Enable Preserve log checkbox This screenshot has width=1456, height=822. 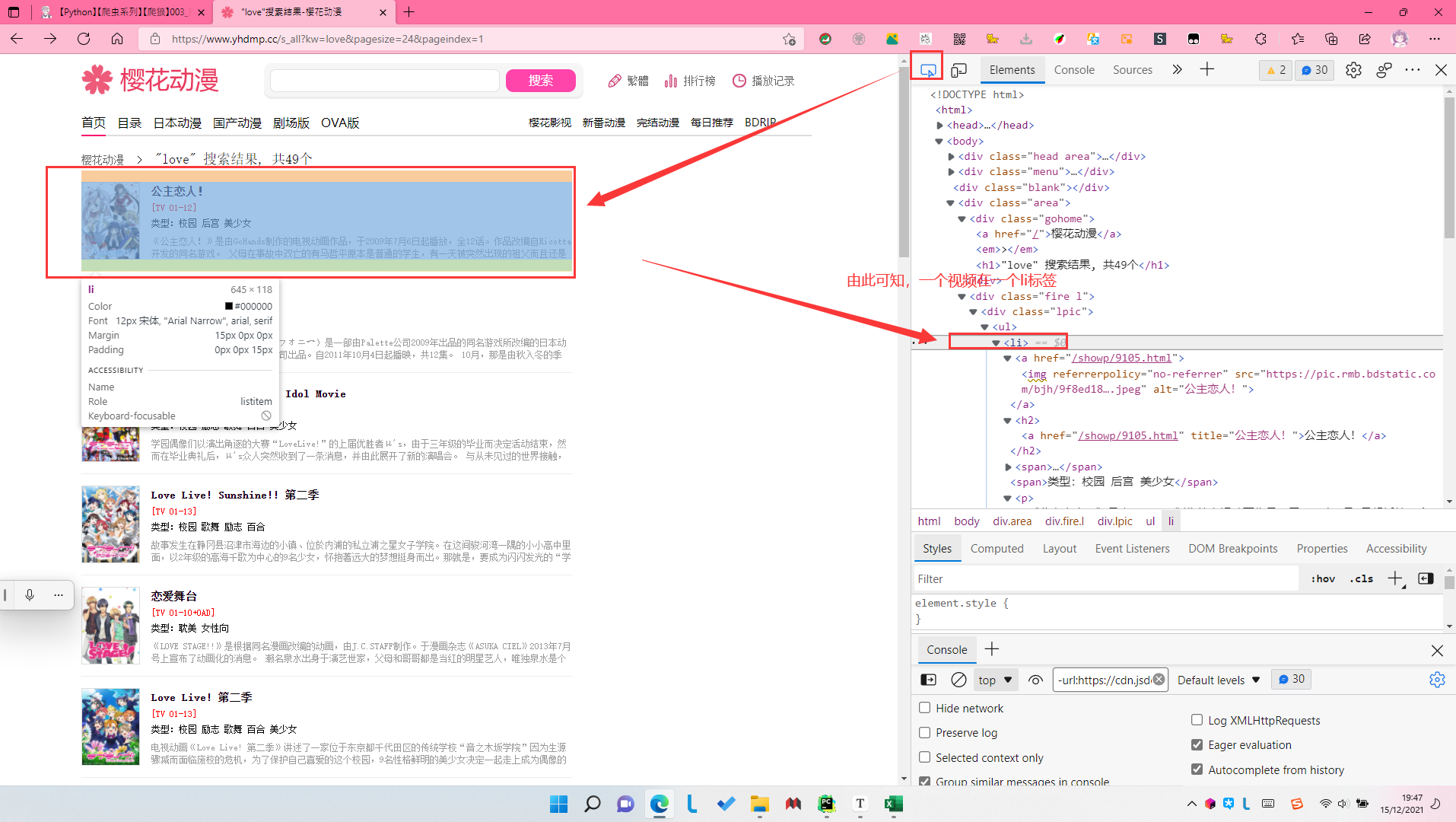point(924,732)
